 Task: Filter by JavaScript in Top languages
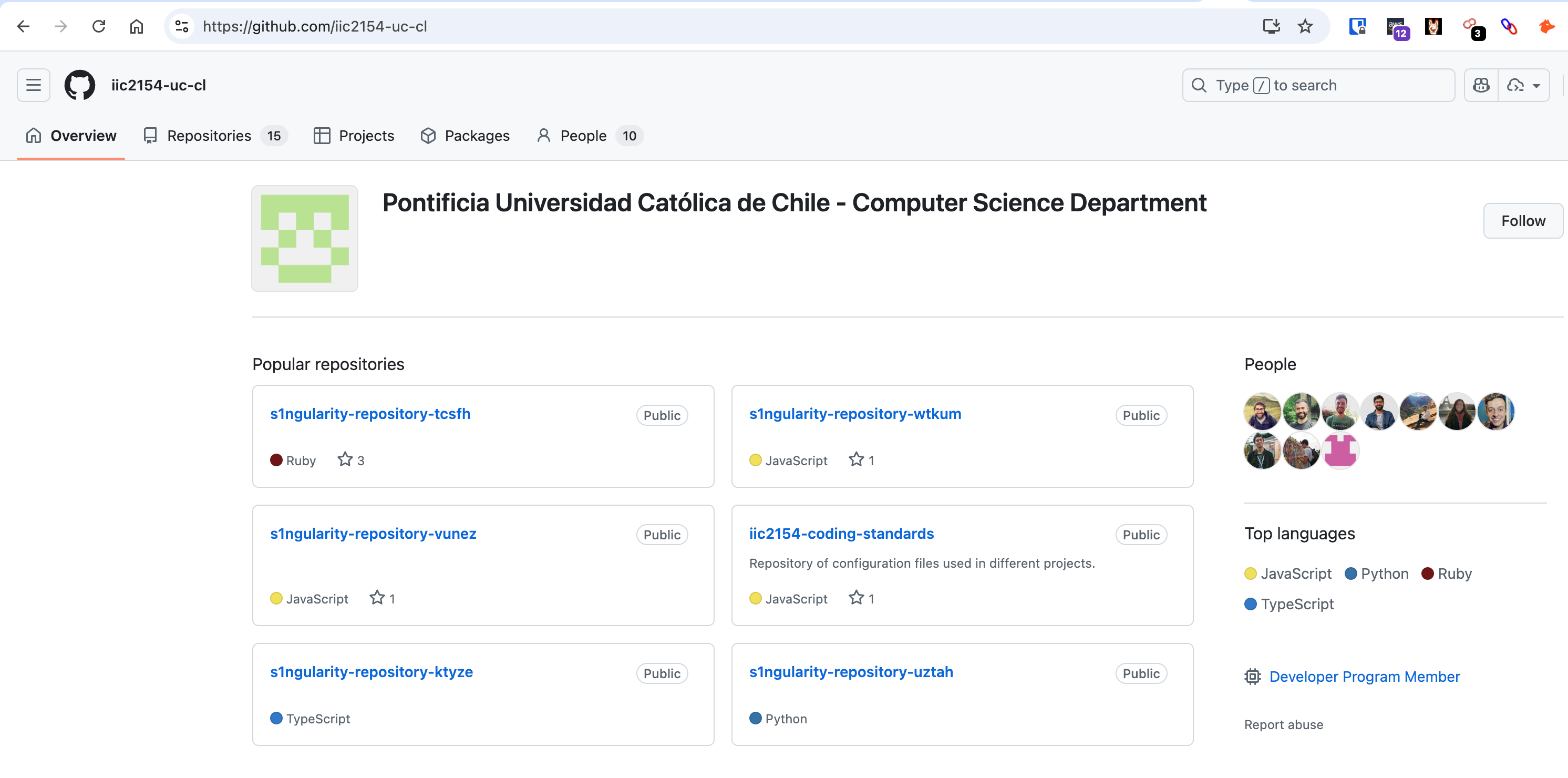pos(1288,574)
